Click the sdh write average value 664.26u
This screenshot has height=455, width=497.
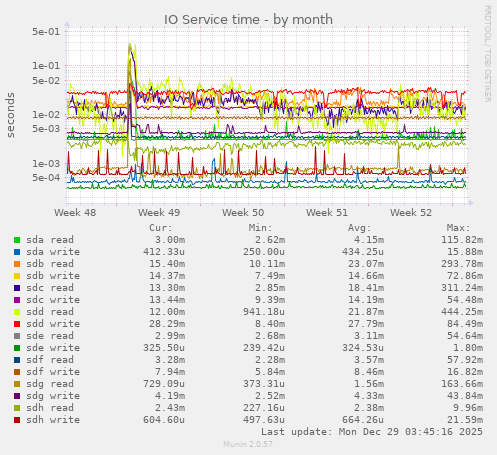(363, 420)
